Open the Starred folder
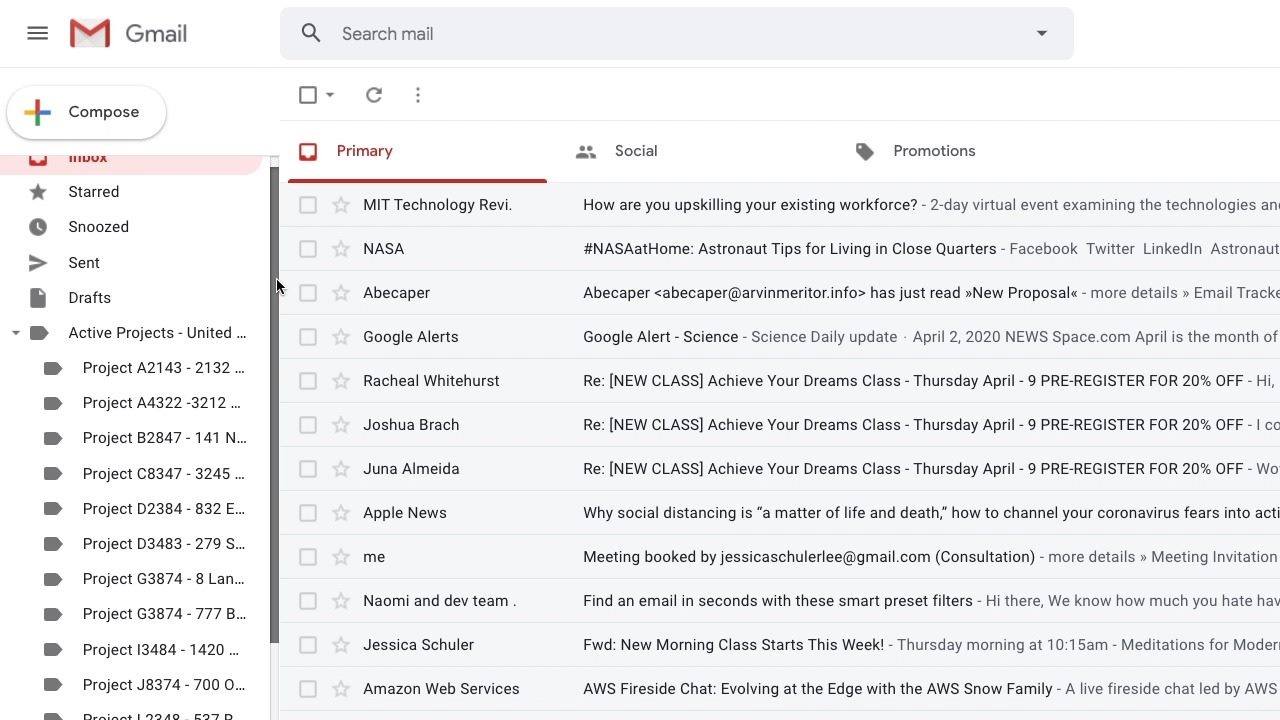 coord(94,192)
